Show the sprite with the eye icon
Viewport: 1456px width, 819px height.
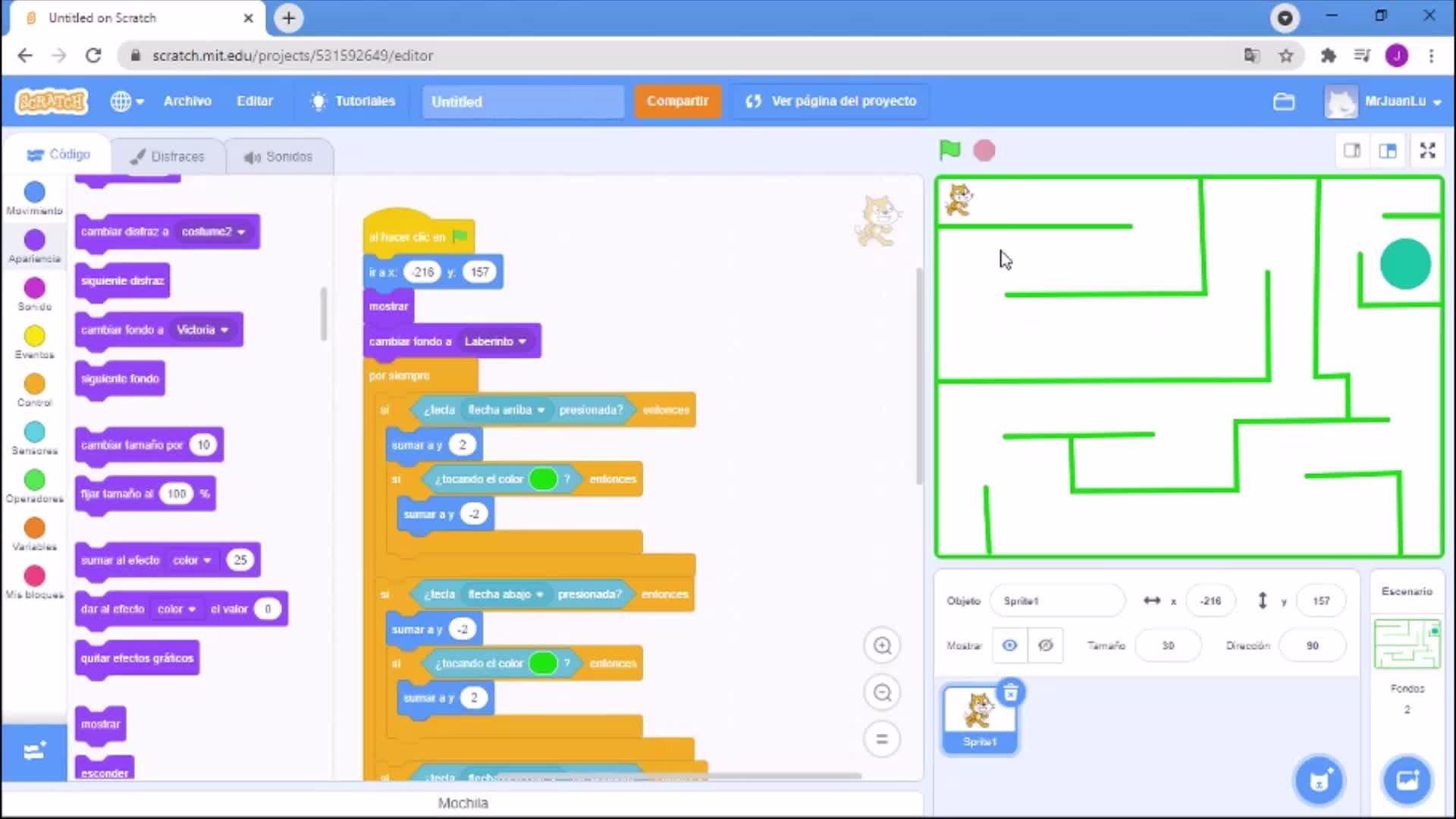pos(1009,645)
